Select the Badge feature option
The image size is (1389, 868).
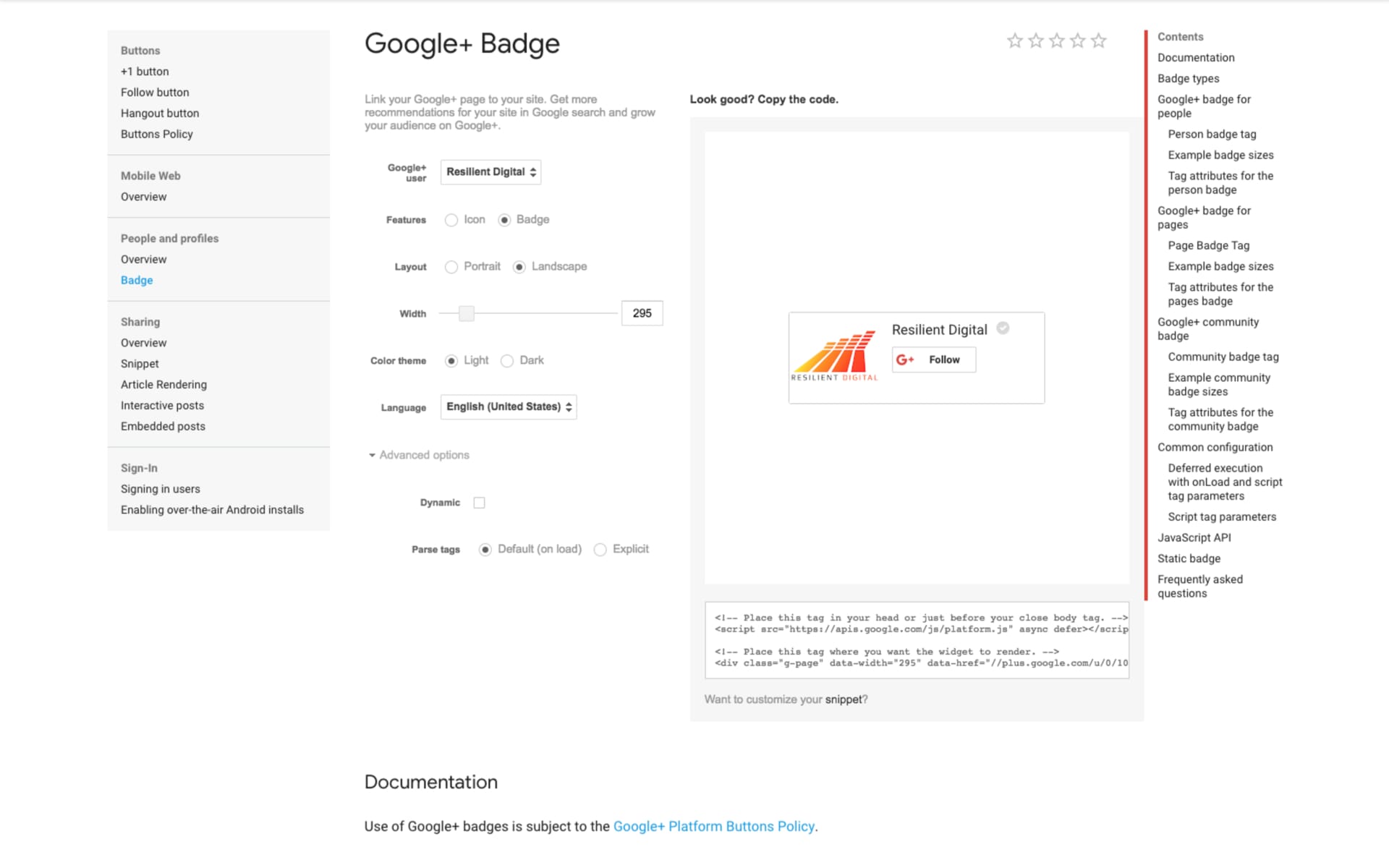[504, 220]
